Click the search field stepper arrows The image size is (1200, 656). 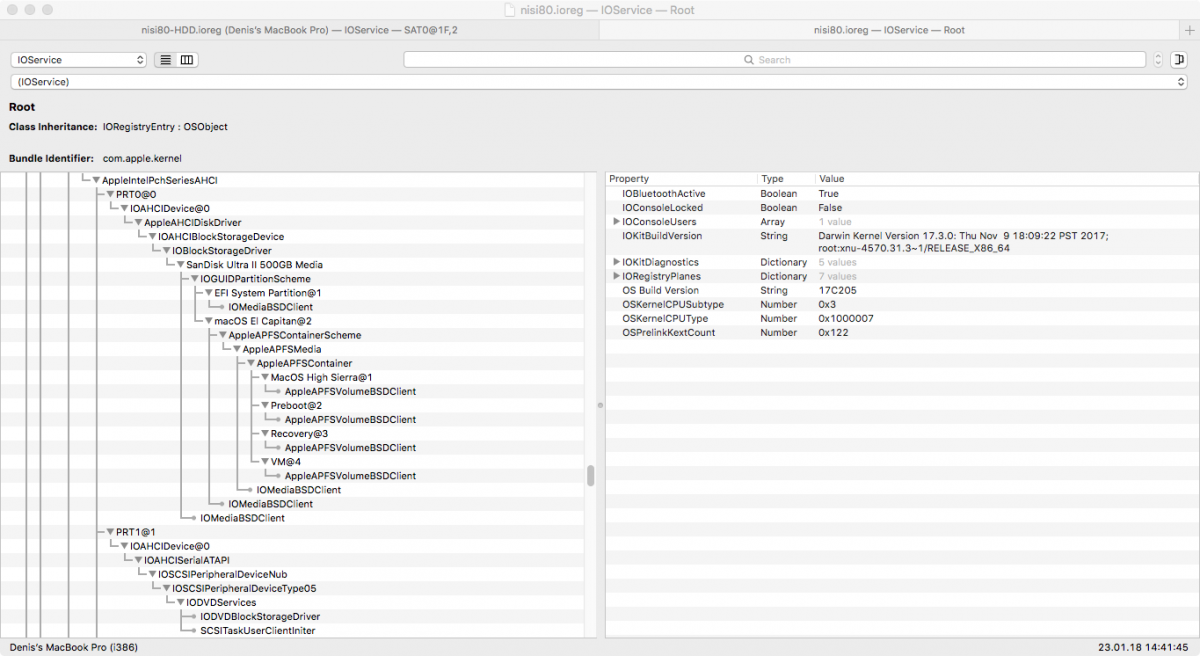tap(1158, 60)
